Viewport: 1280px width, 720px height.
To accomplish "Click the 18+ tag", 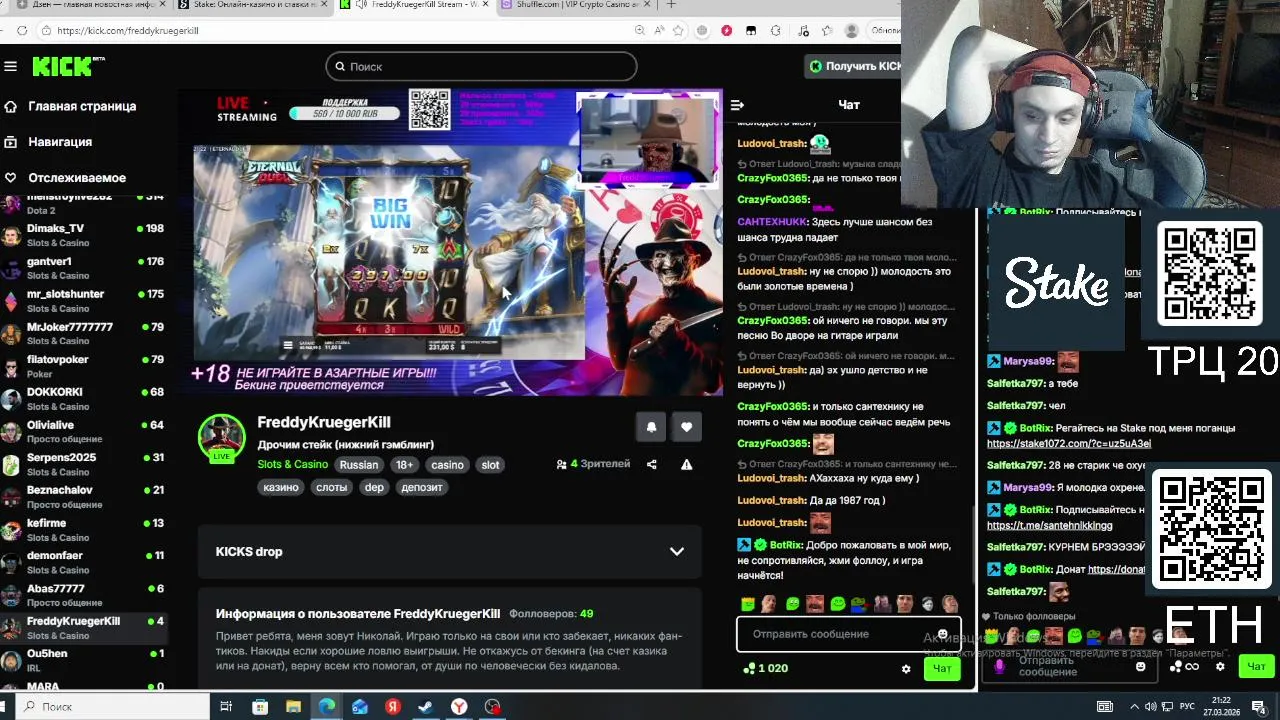I will [x=404, y=464].
